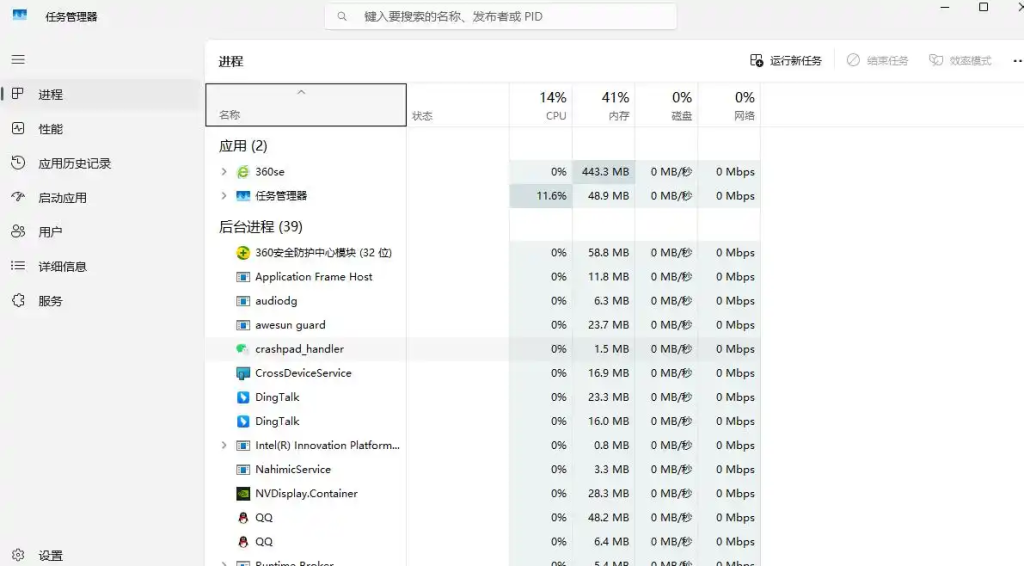This screenshot has height=566, width=1024.
Task: Switch to the 启动应用 page
Action: [62, 198]
